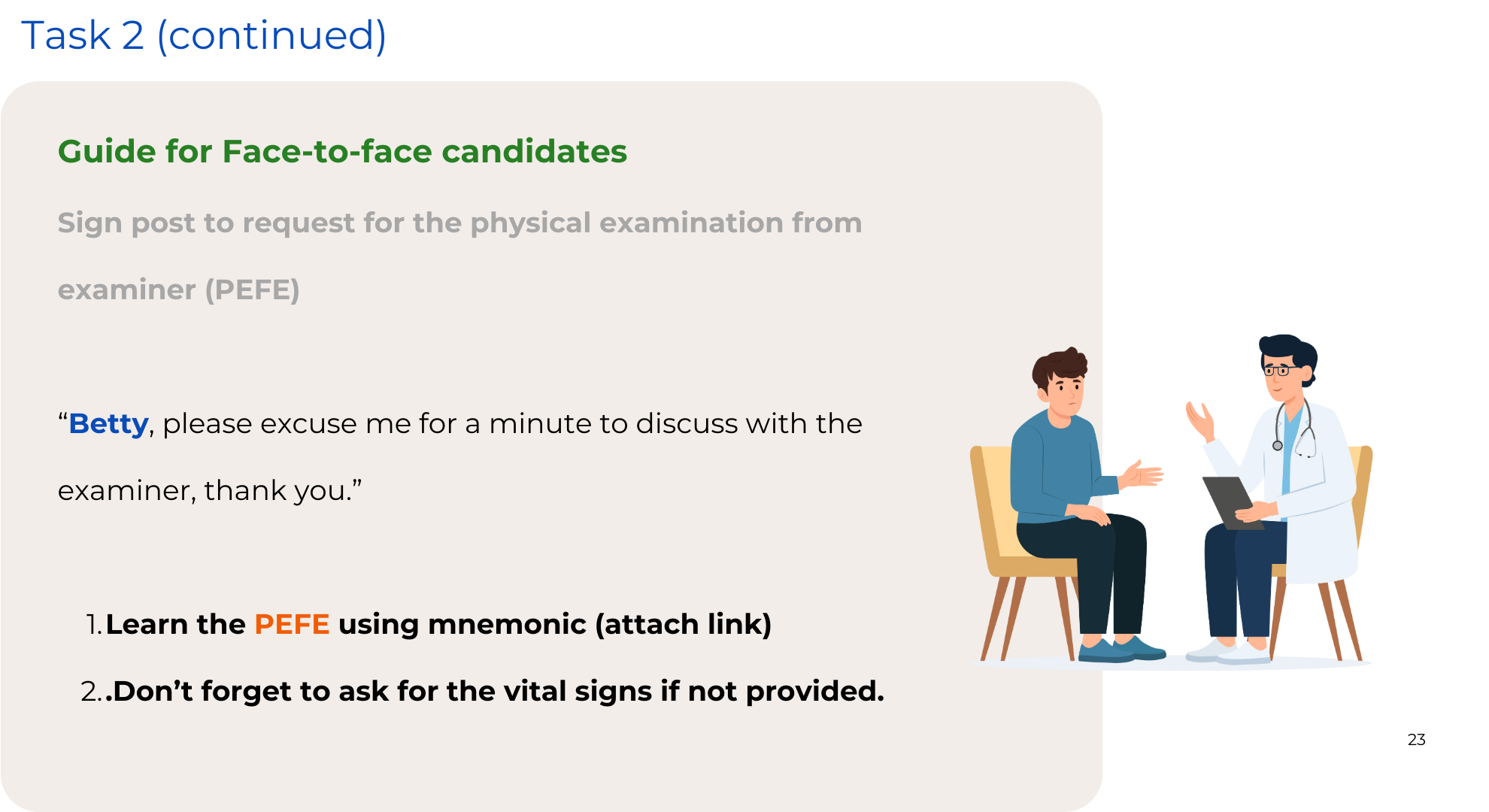
Task: Select the gray word 'examiner (PEFE)'
Action: pyautogui.click(x=179, y=290)
